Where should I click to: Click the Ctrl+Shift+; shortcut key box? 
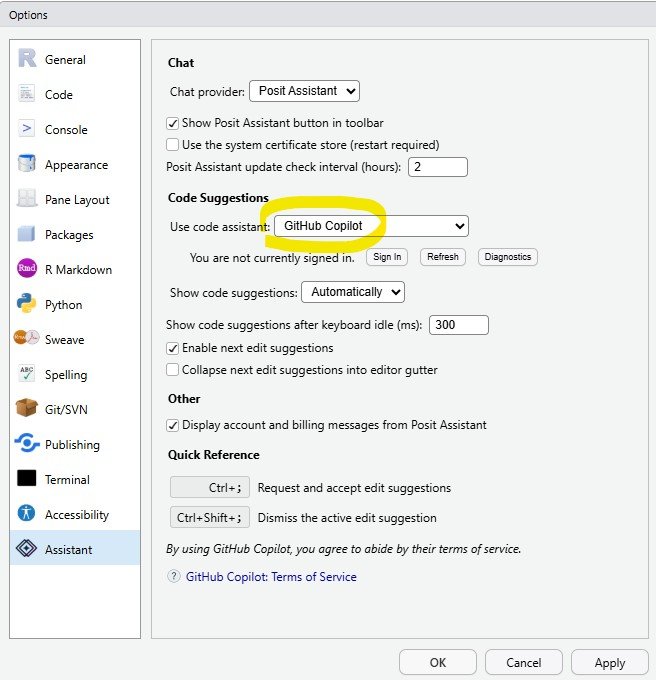[210, 517]
